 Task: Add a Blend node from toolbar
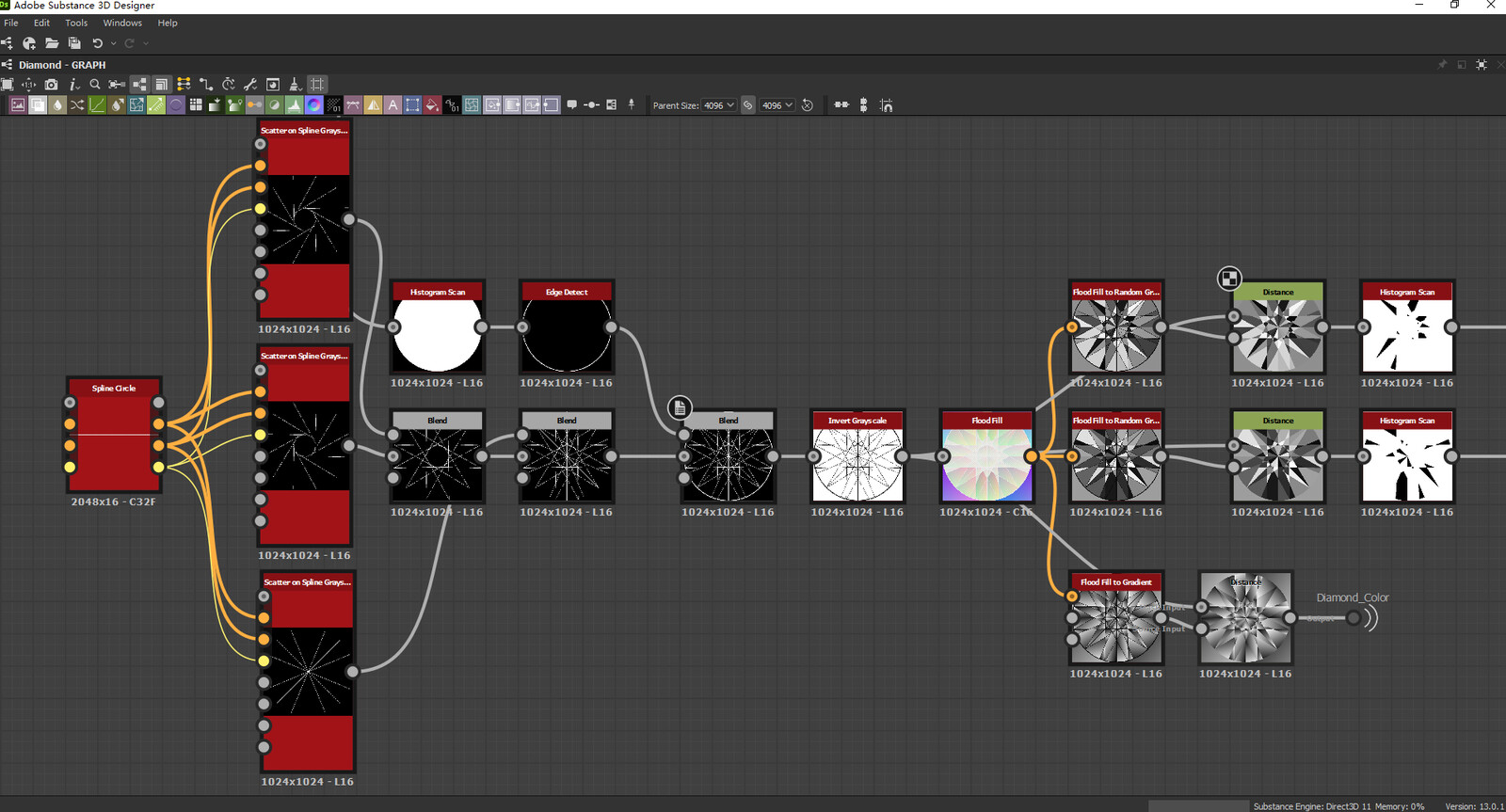[38, 104]
